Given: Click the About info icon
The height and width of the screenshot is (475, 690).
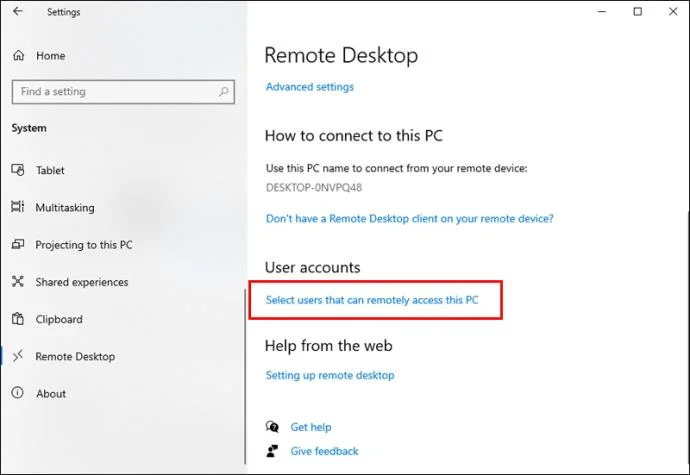Looking at the screenshot, I should point(18,393).
